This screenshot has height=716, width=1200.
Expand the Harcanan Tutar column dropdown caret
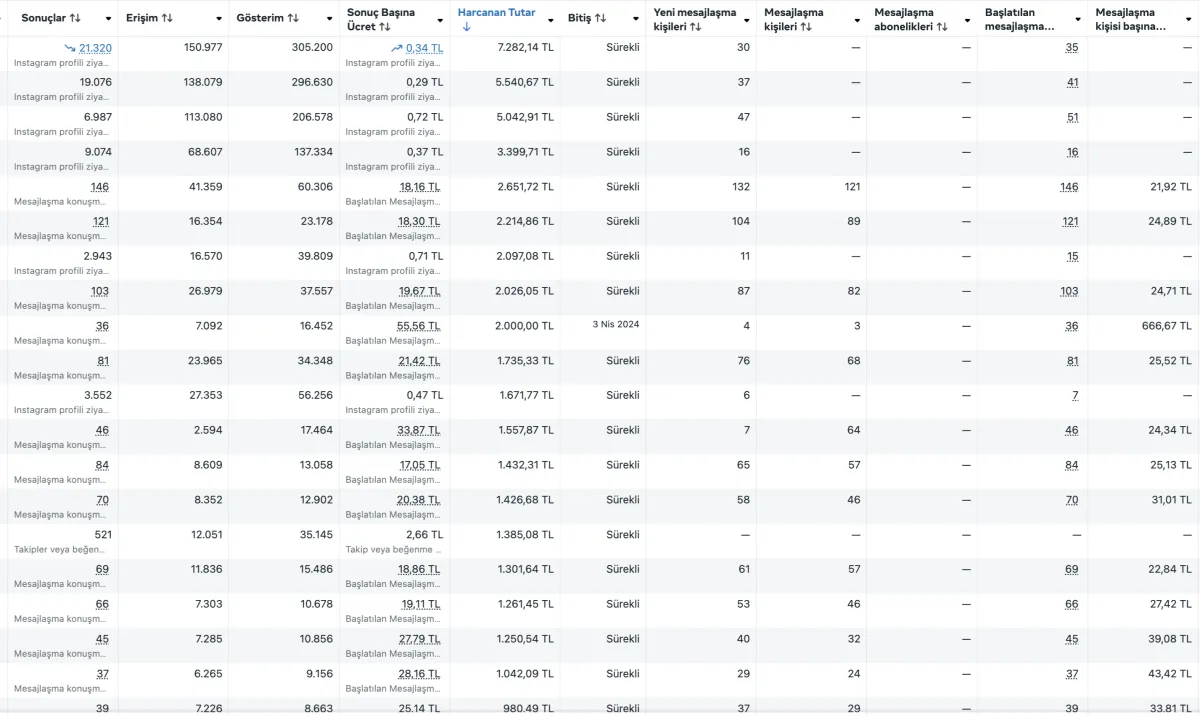click(x=549, y=19)
